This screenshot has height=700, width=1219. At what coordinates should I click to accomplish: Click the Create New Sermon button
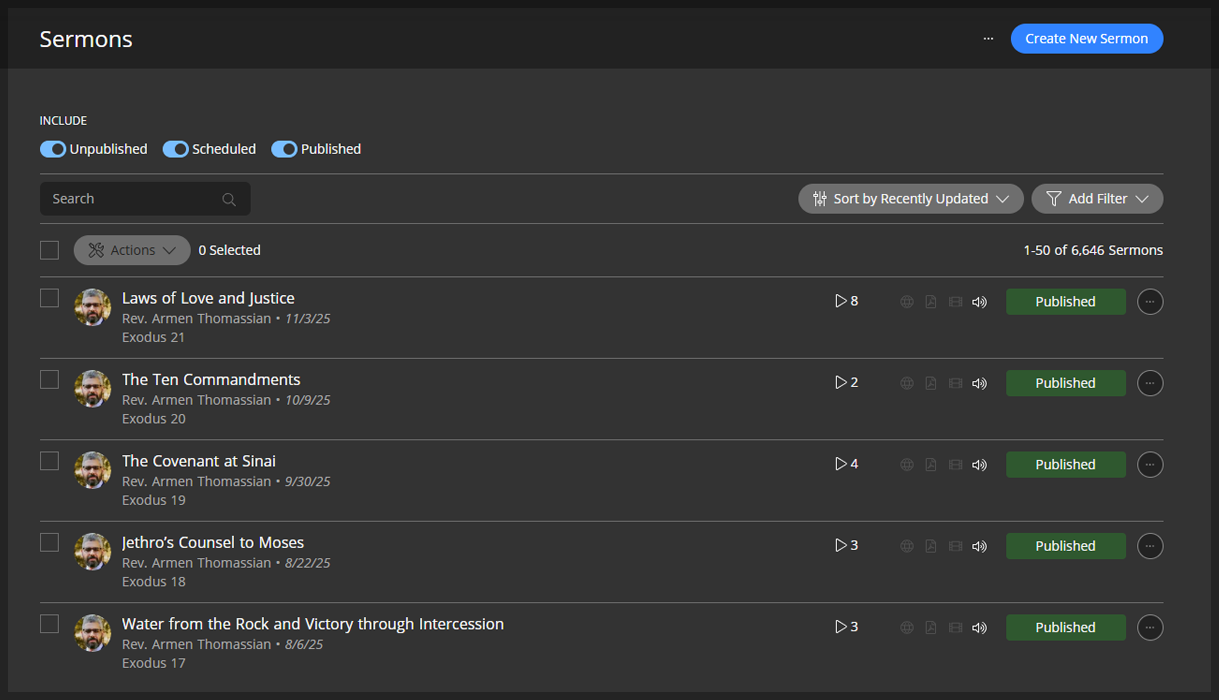(1086, 39)
